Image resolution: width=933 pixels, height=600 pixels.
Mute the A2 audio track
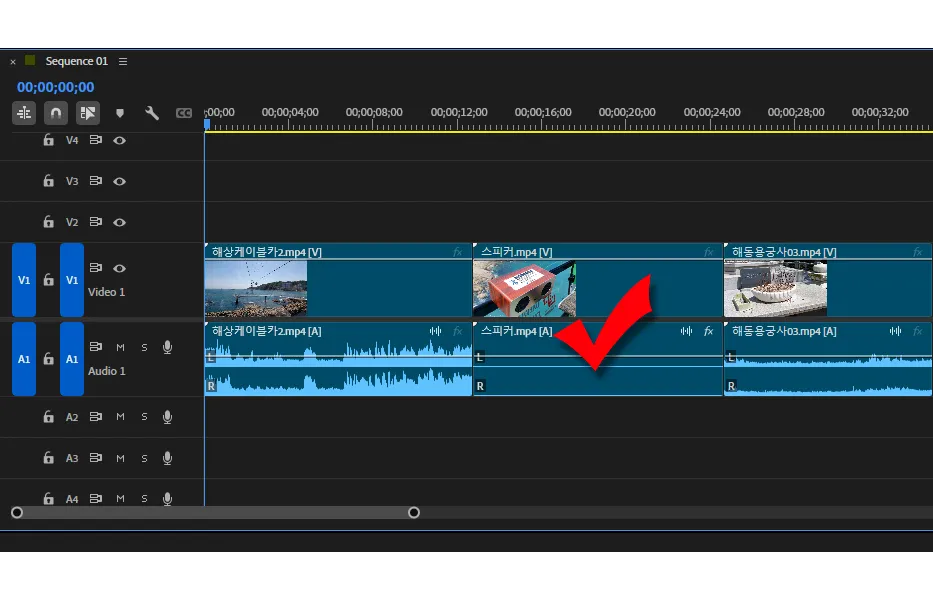tap(120, 417)
